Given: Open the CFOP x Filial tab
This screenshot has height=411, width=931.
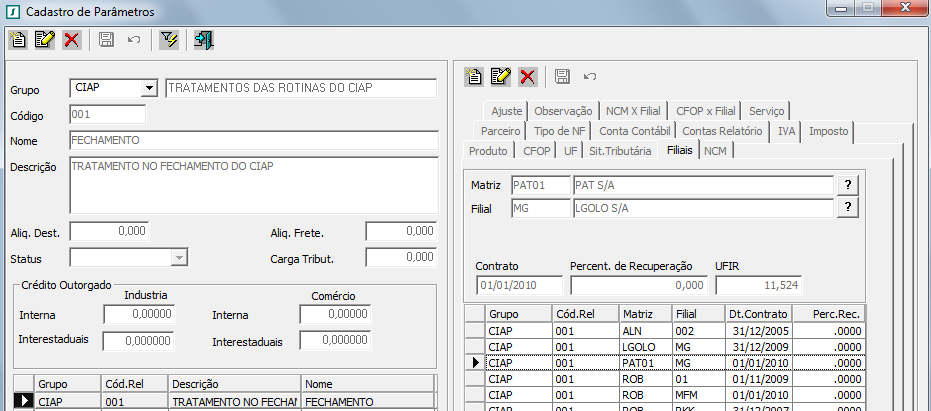Looking at the screenshot, I should (706, 111).
